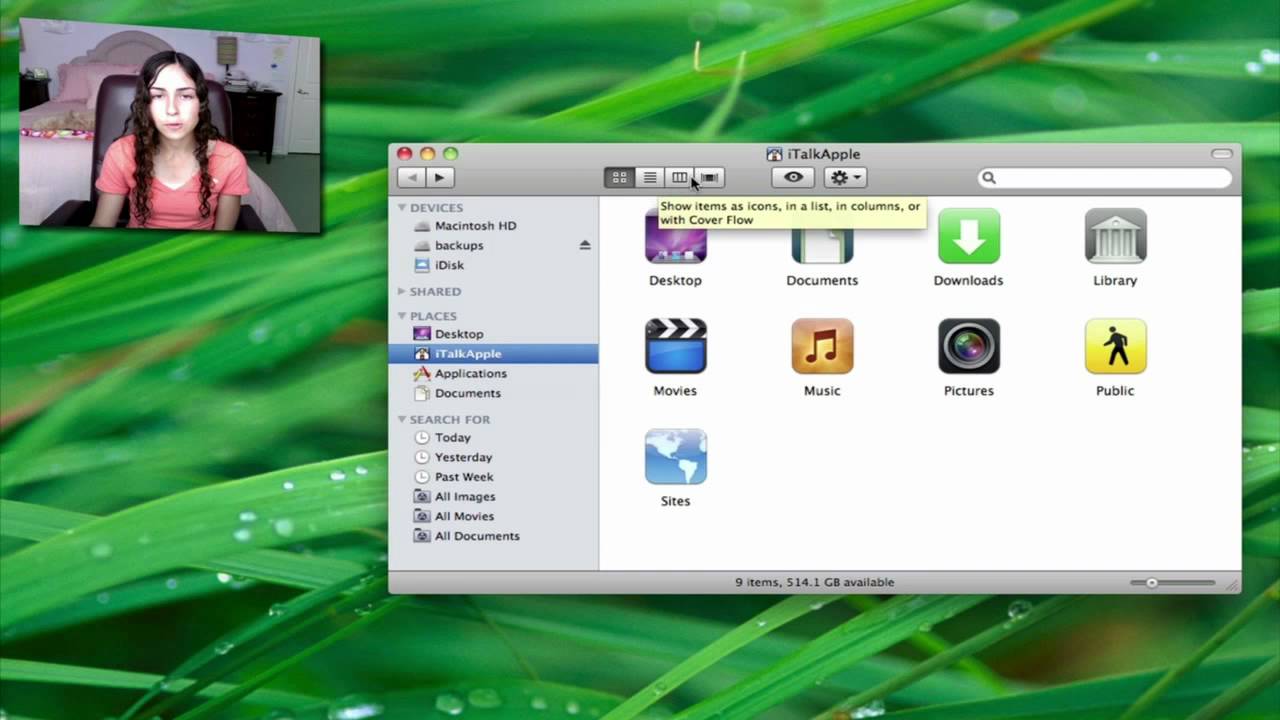
Task: Select iTalkApple home in sidebar
Action: pyautogui.click(x=493, y=353)
